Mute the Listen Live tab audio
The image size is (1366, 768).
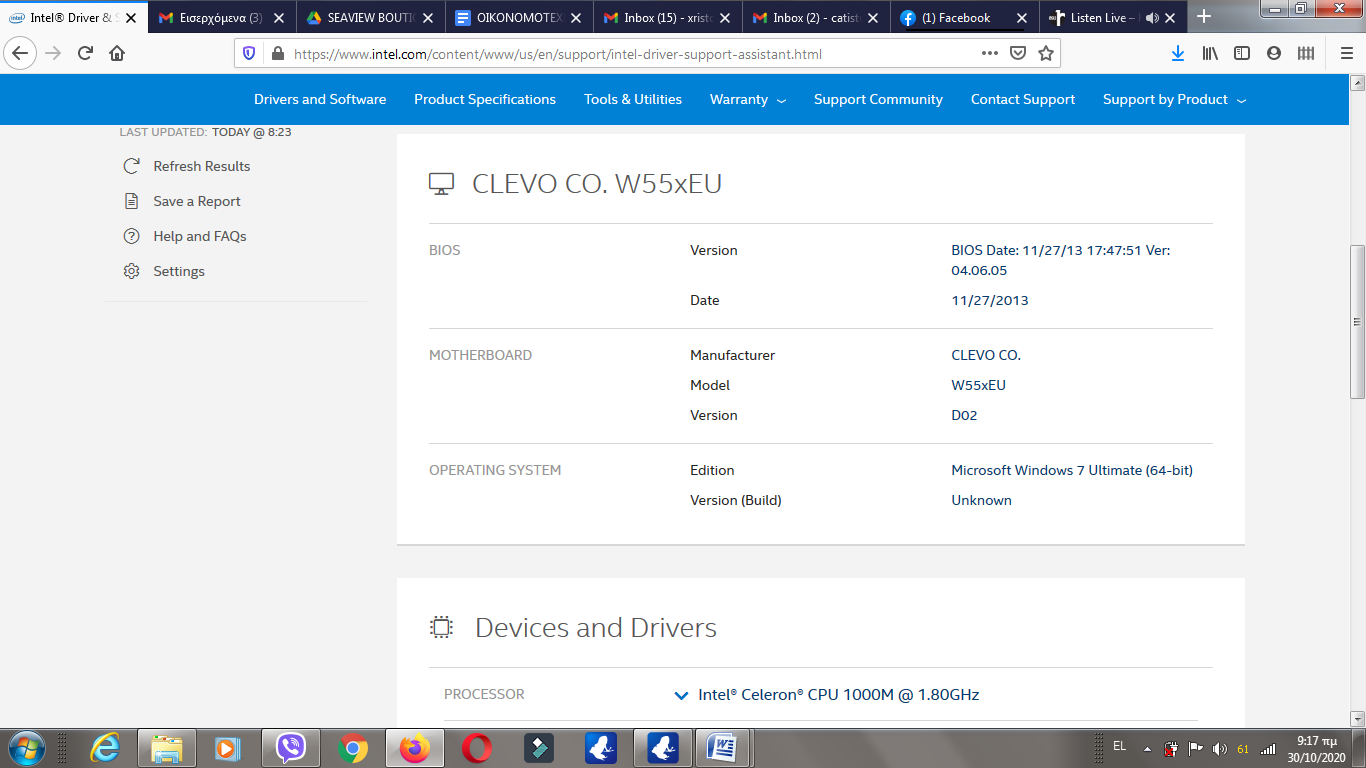tap(1152, 18)
